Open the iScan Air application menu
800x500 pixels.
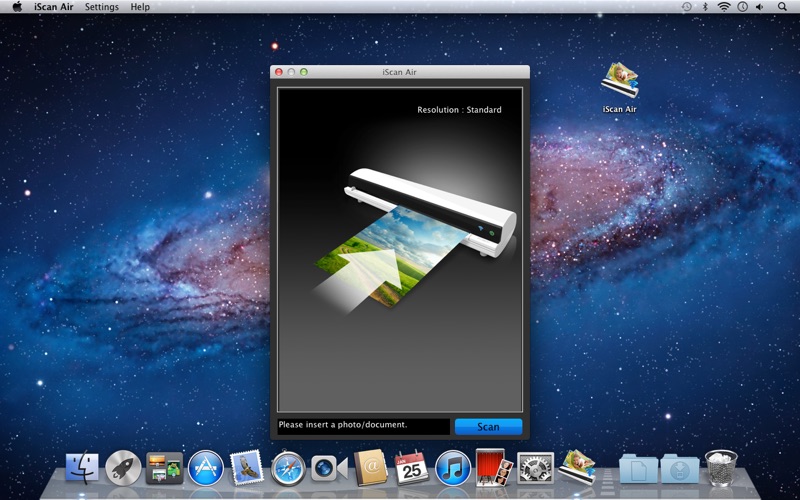[53, 7]
